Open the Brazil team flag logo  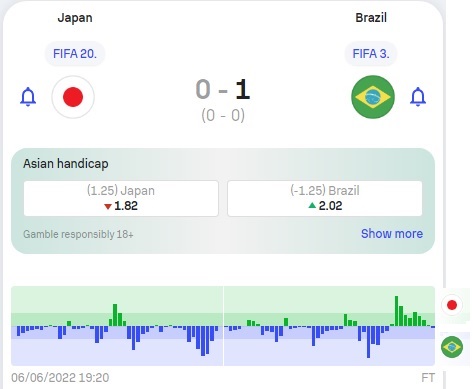point(373,97)
